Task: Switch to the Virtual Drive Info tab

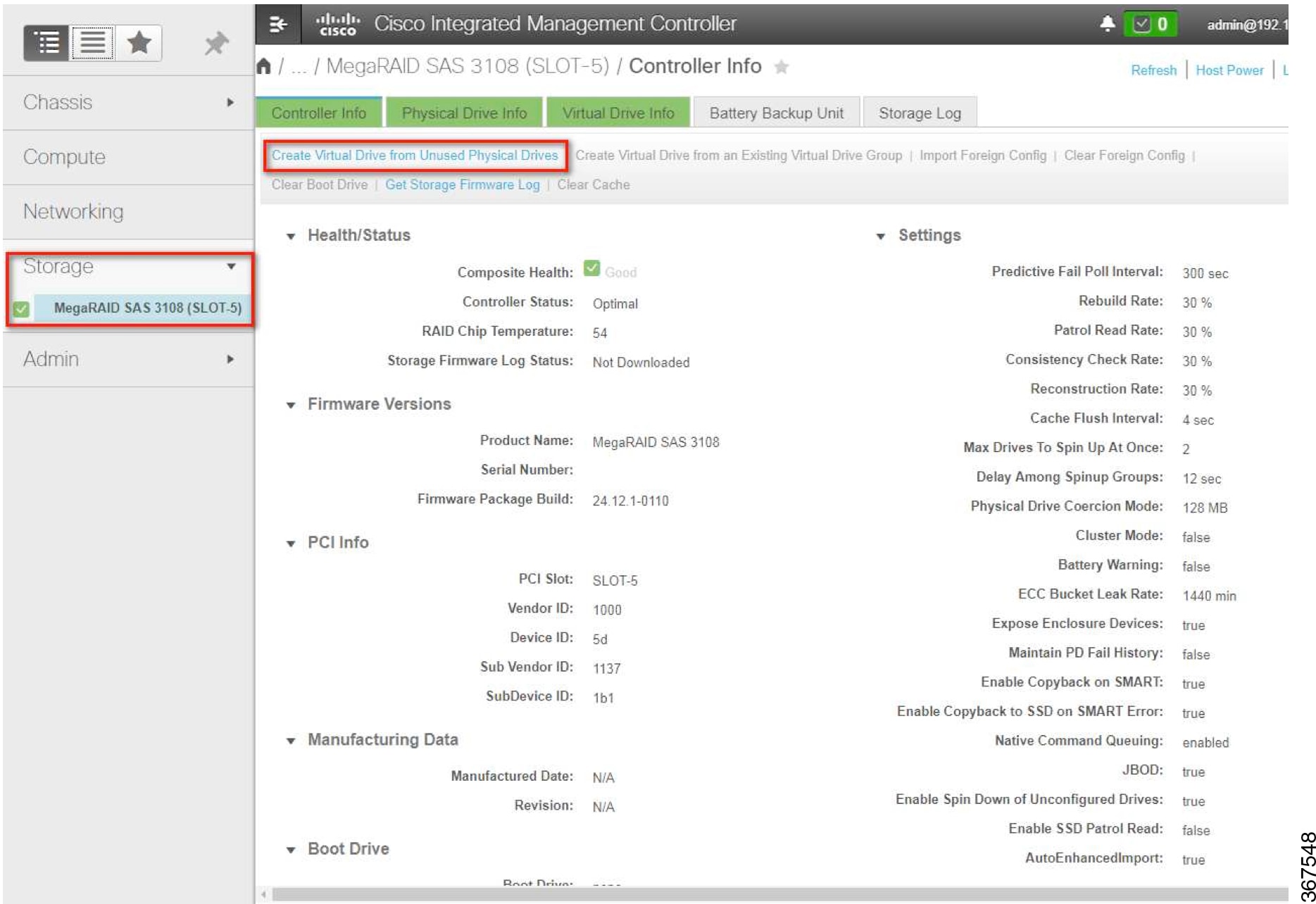Action: 618,113
